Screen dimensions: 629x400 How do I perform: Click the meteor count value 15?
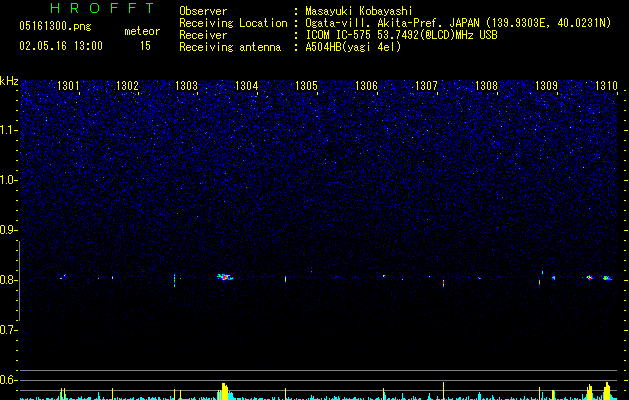point(145,46)
